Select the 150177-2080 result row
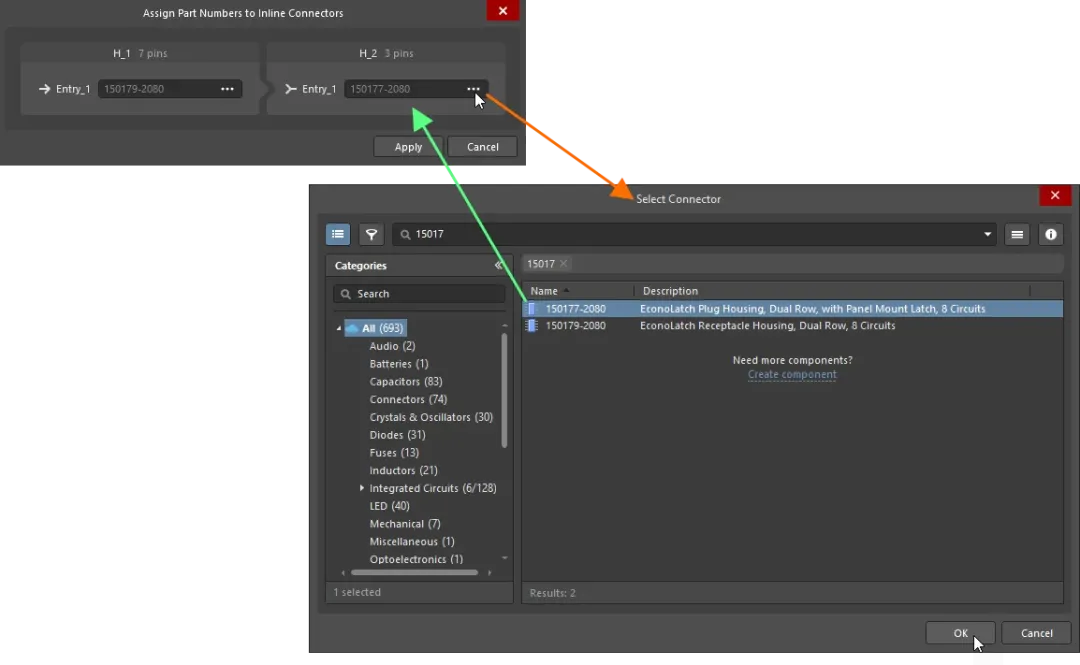The width and height of the screenshot is (1080, 665). (792, 309)
